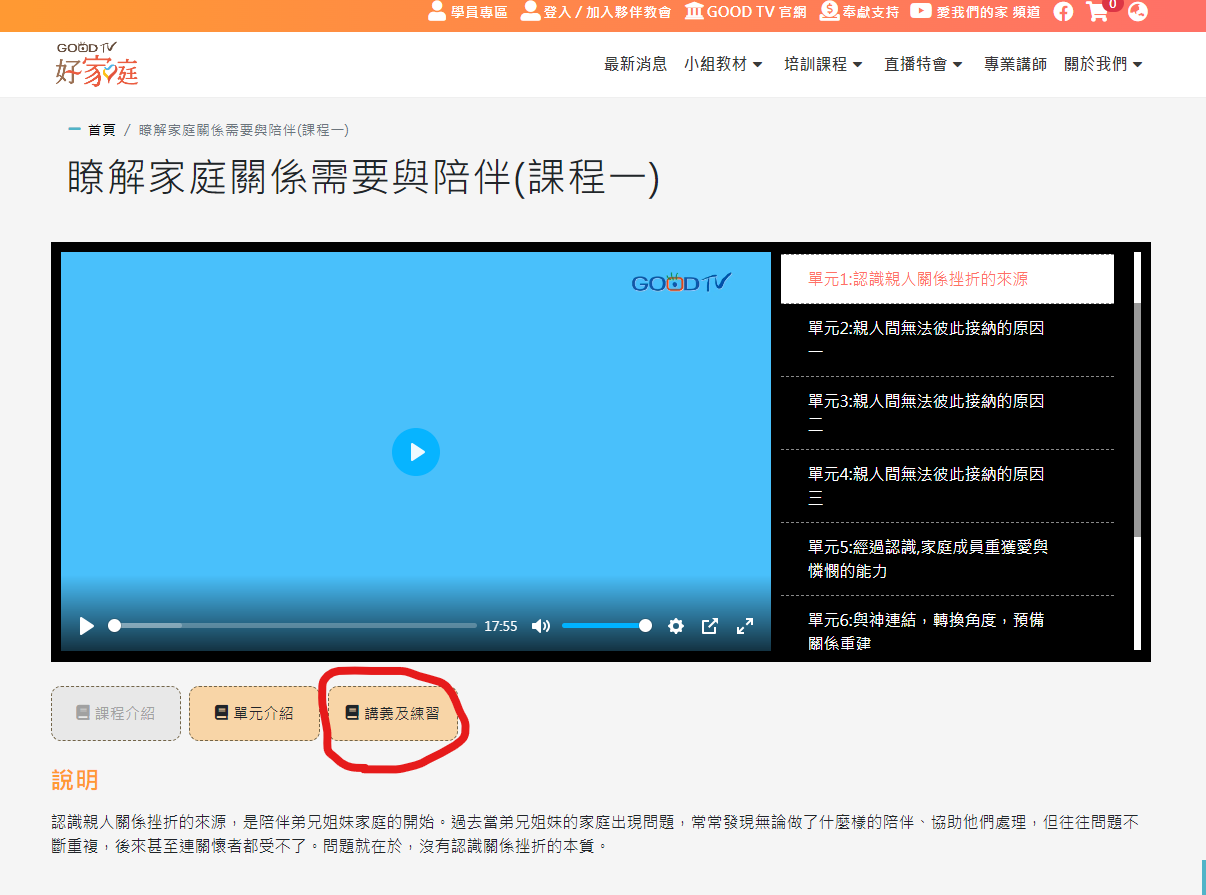Click the Facebook icon in top bar

point(1063,12)
